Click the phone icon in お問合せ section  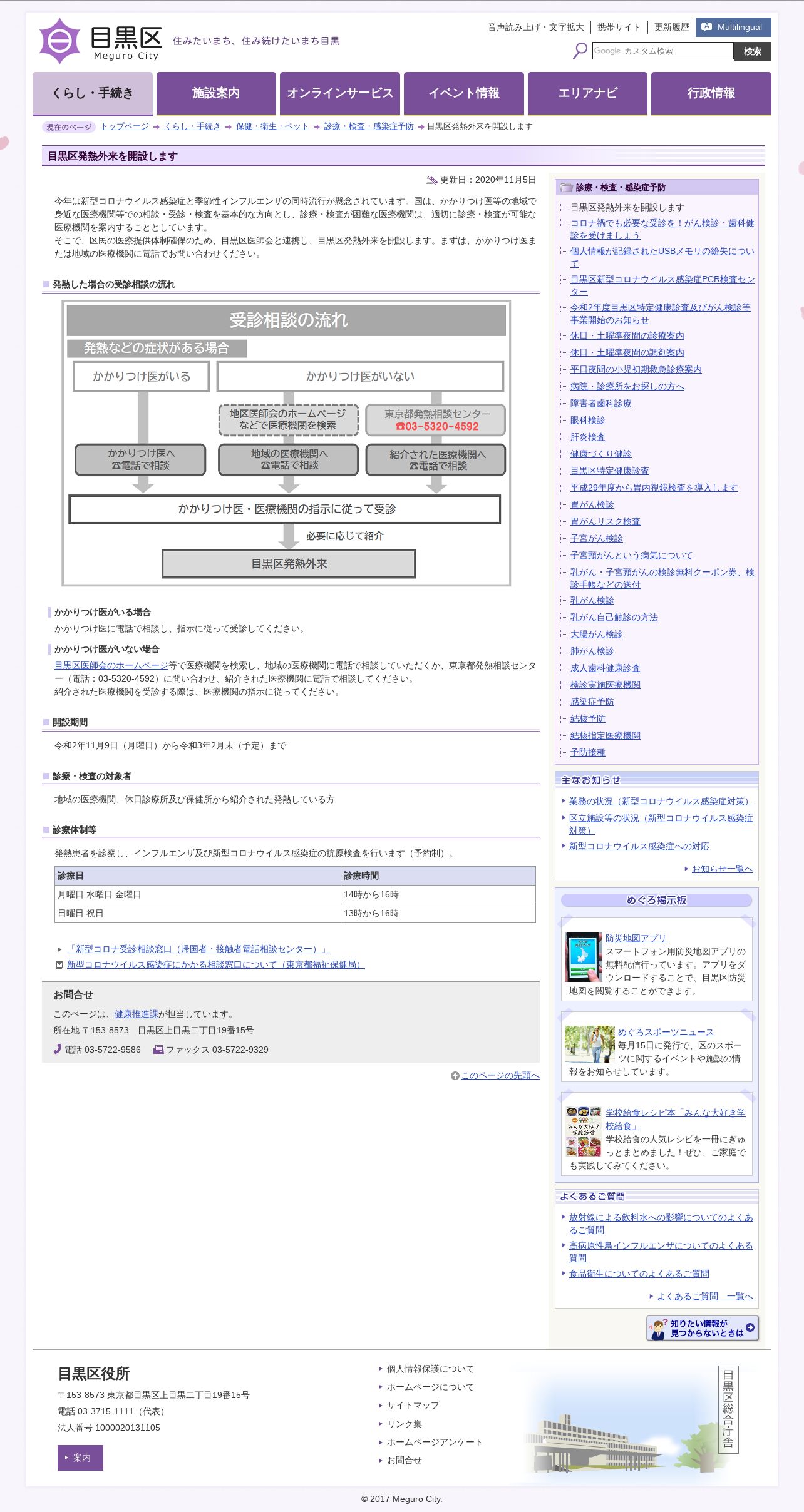(57, 1050)
